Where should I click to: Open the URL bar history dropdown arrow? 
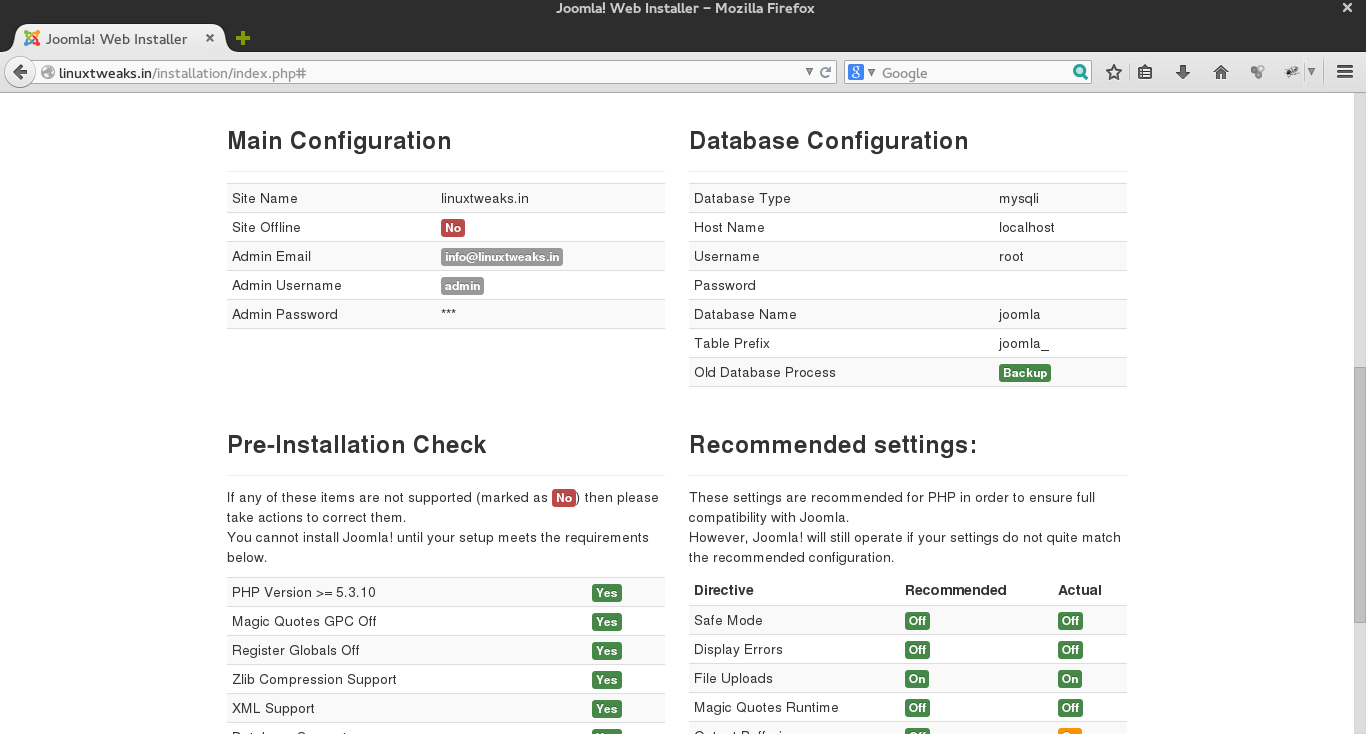[x=810, y=72]
